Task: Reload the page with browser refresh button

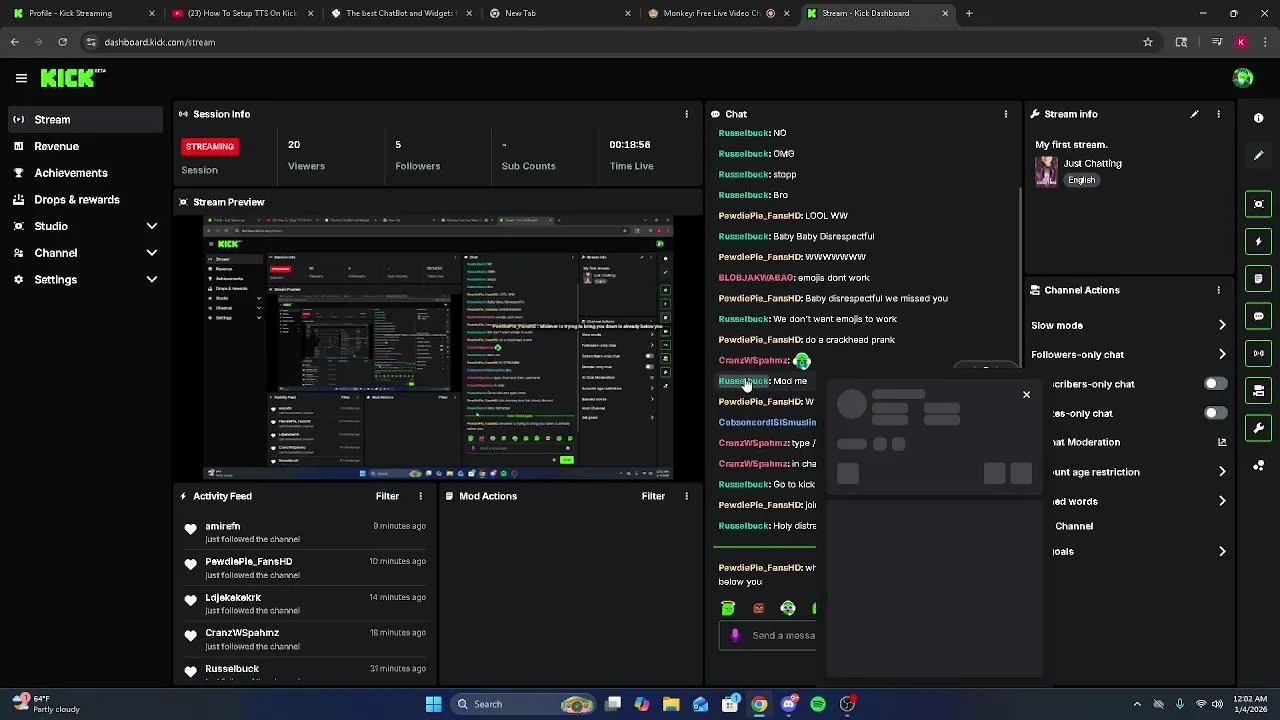Action: tap(62, 42)
